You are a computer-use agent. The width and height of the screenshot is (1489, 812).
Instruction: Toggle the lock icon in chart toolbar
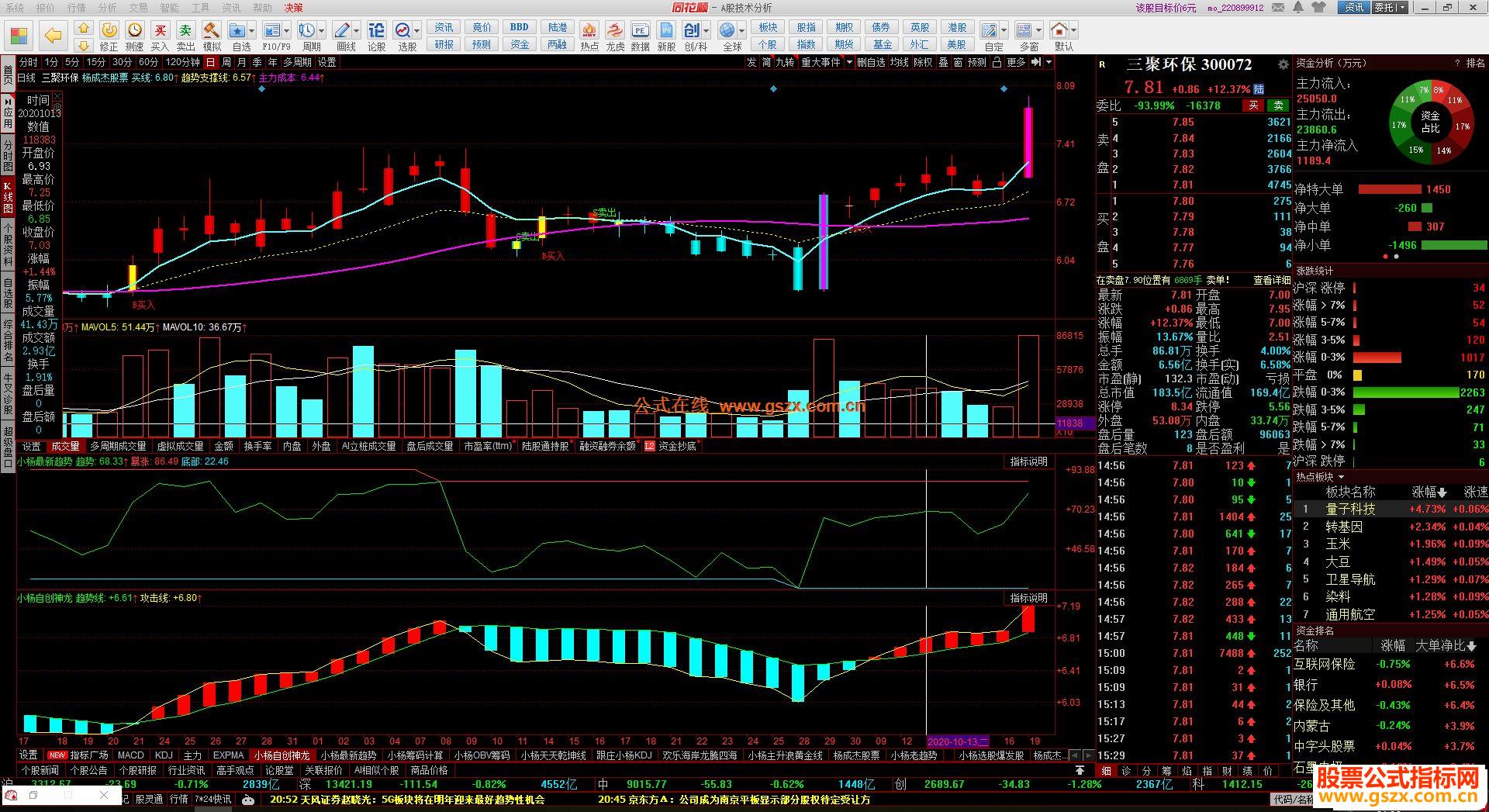point(997,62)
